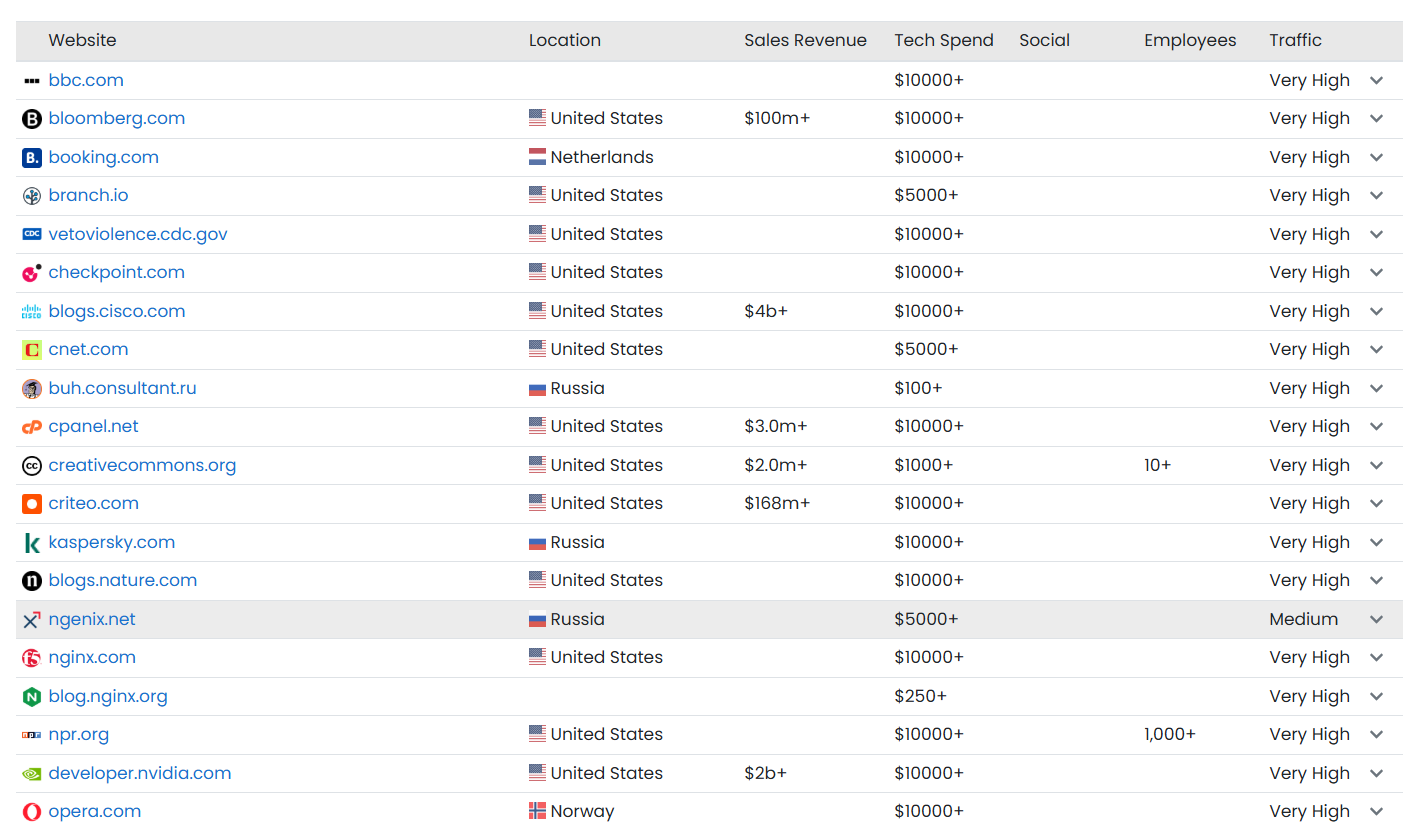Screen dimensions: 1419x827
Task: Click the buh.consultant.ru avatar icon
Action: [32, 388]
